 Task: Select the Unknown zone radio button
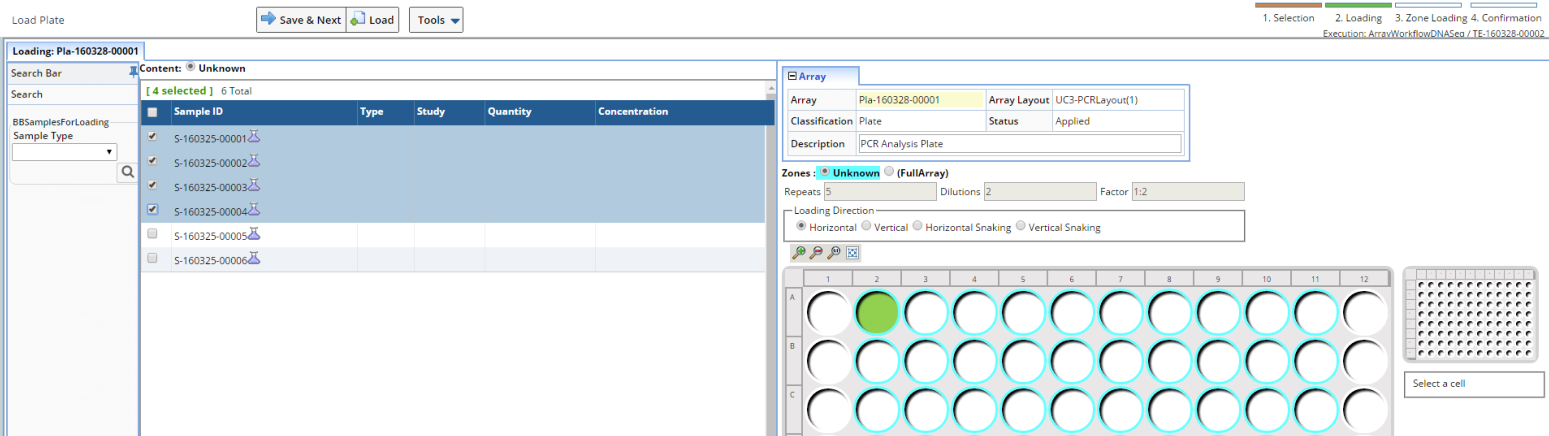(825, 172)
